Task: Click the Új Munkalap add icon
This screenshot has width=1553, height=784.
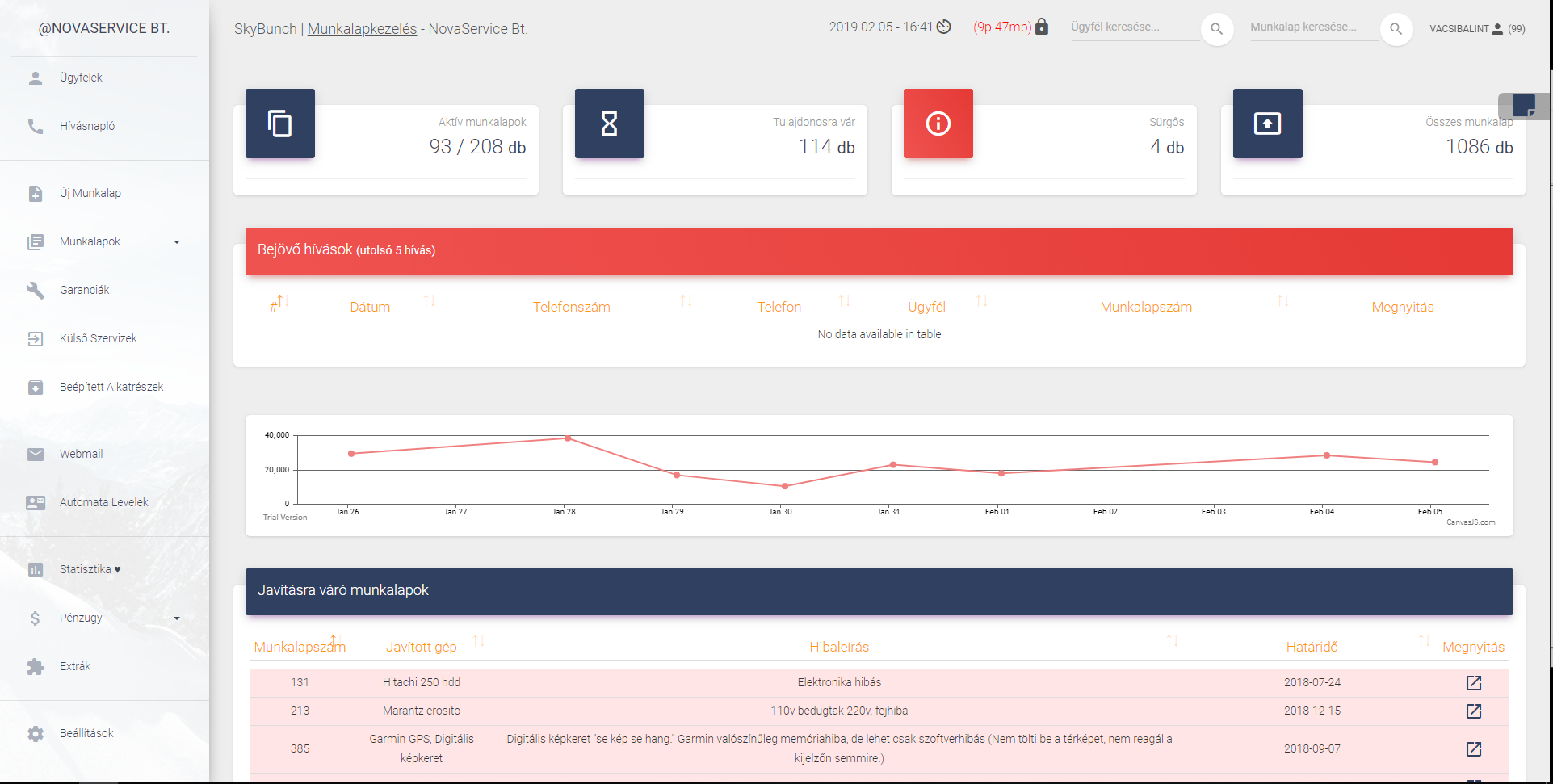Action: pyautogui.click(x=36, y=193)
